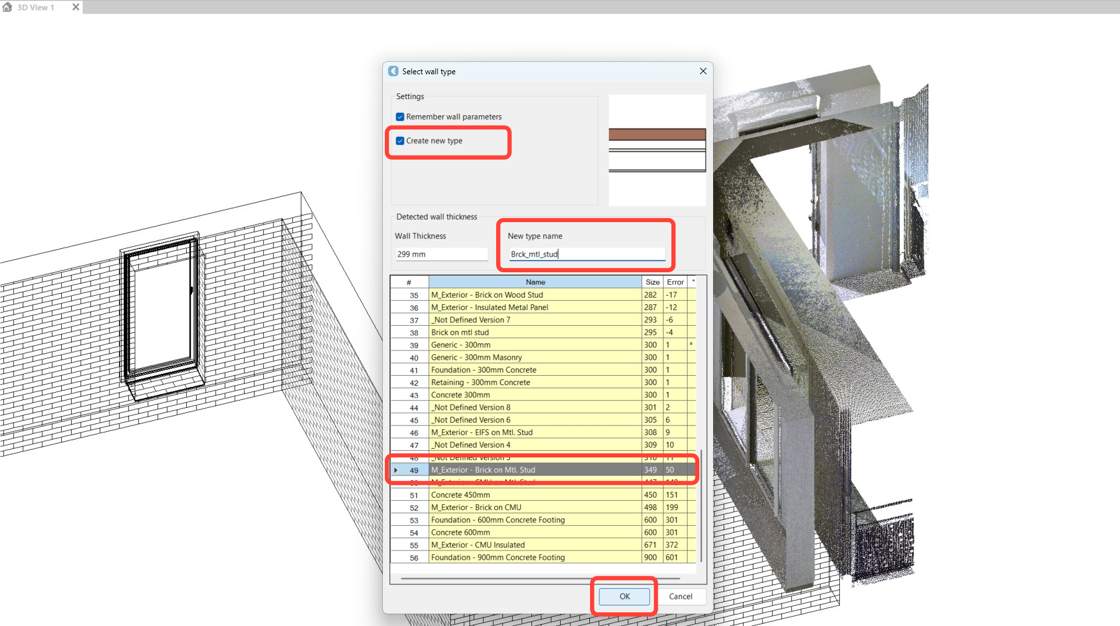Select M_Exterior - Brick on CMU row
1120x626 pixels.
pyautogui.click(x=543, y=507)
